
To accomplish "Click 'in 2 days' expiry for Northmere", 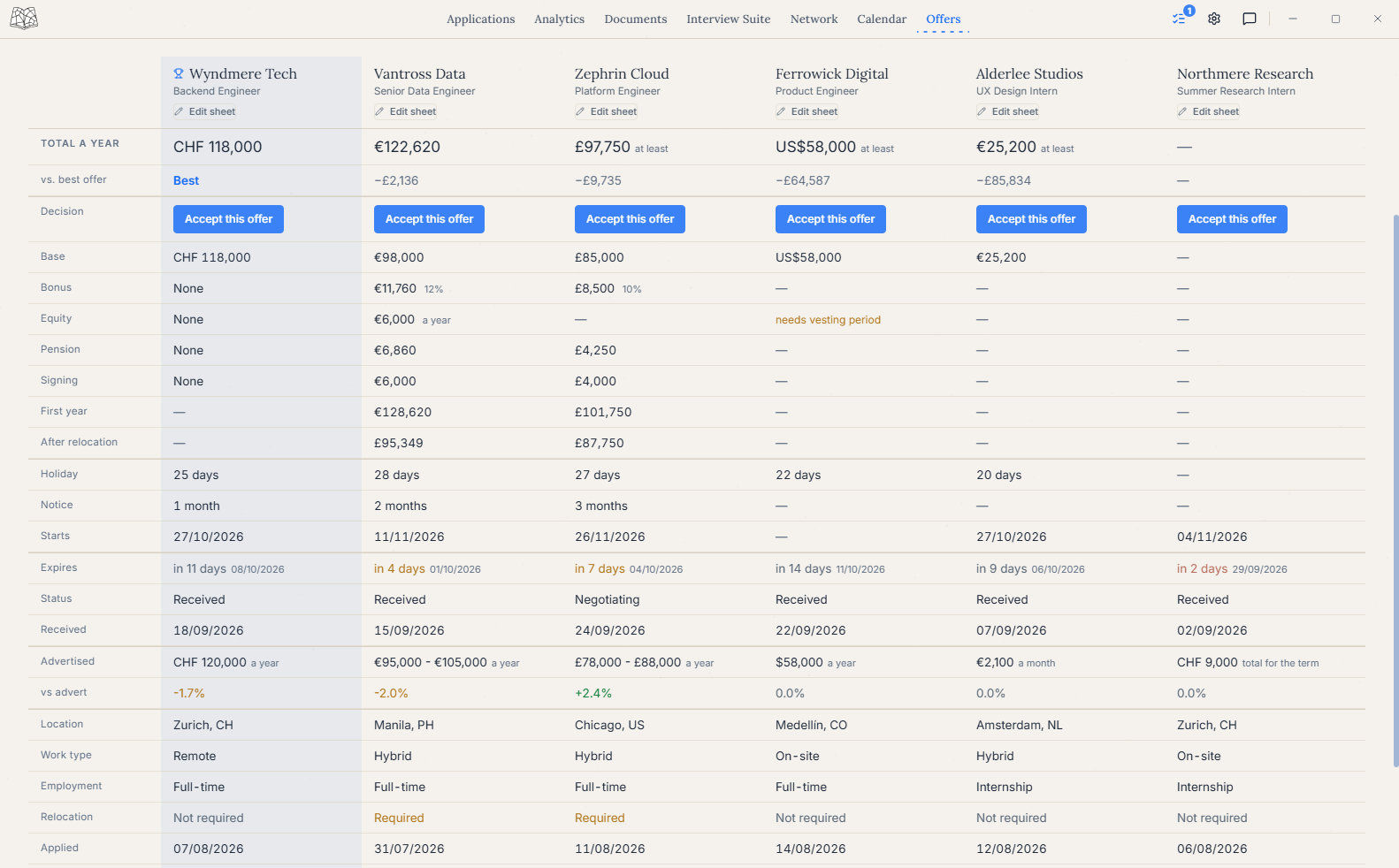I will tap(1202, 568).
